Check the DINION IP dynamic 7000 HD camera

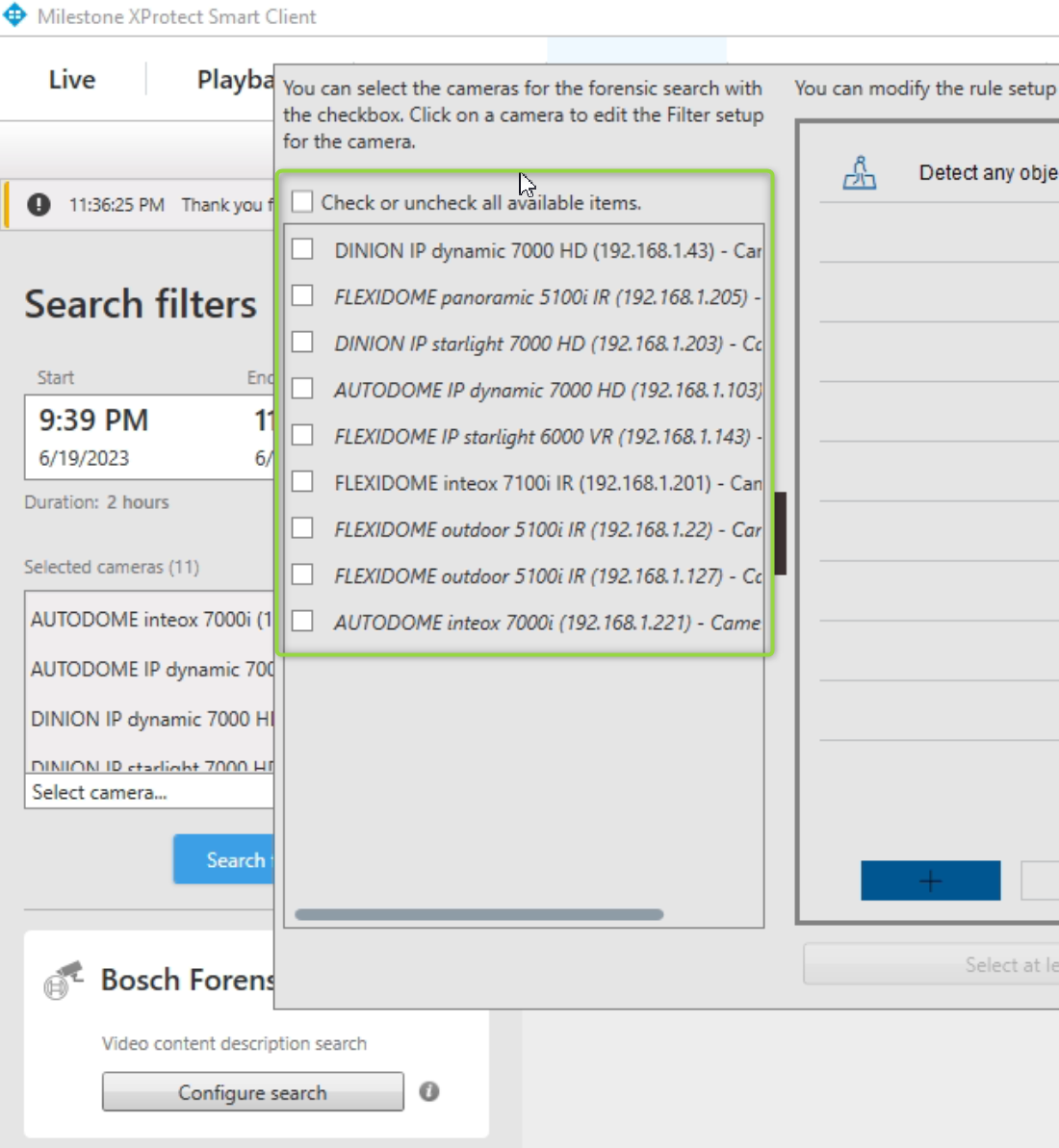(302, 250)
